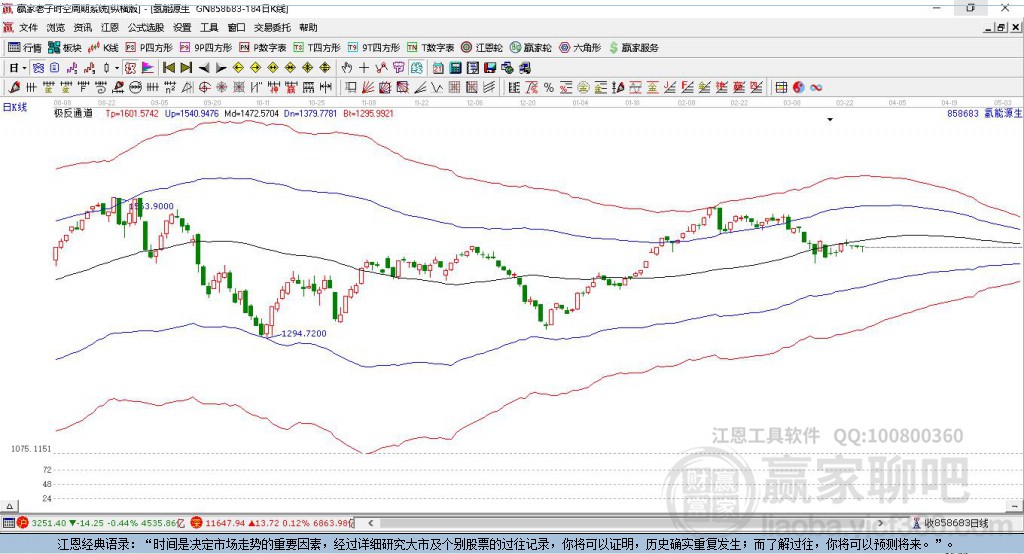
Task: Click the 极反通道 indicator label
Action: (x=73, y=113)
